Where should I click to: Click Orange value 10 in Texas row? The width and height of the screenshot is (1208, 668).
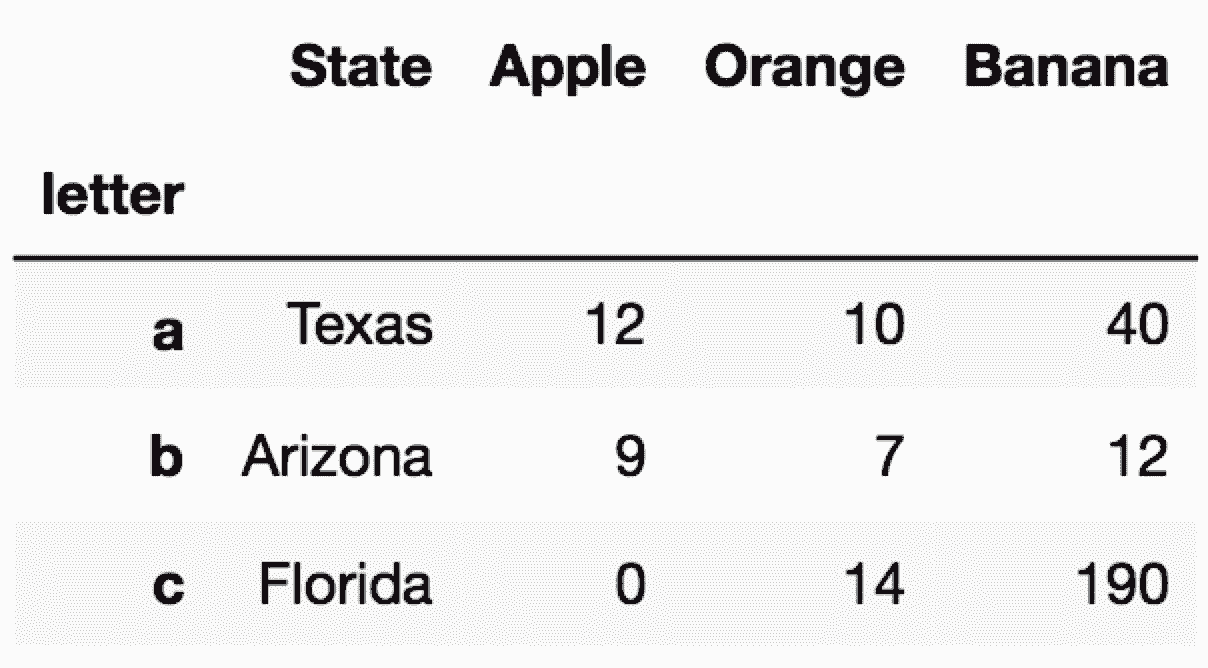[872, 325]
